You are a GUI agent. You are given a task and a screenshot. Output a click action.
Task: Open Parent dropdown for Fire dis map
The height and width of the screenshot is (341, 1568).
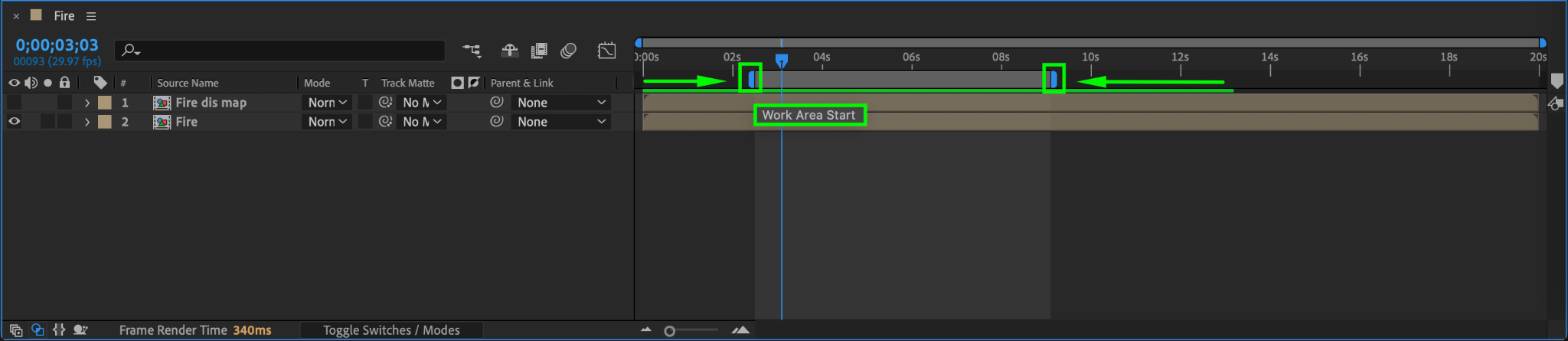click(x=561, y=102)
